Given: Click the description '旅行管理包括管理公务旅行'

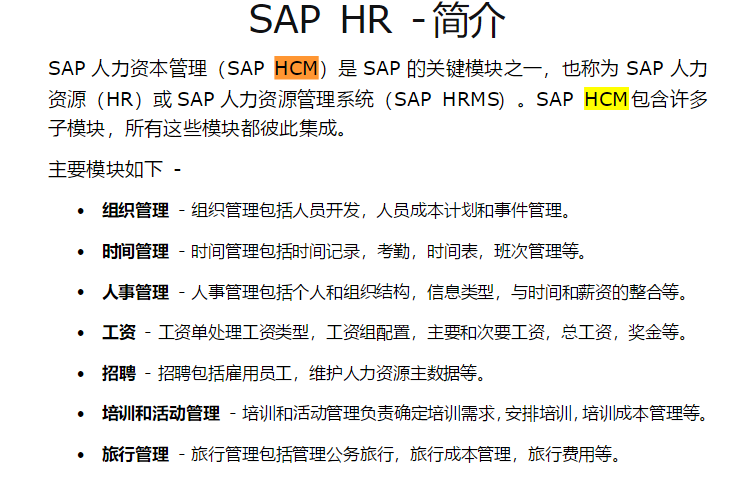Looking at the screenshot, I should point(292,454).
